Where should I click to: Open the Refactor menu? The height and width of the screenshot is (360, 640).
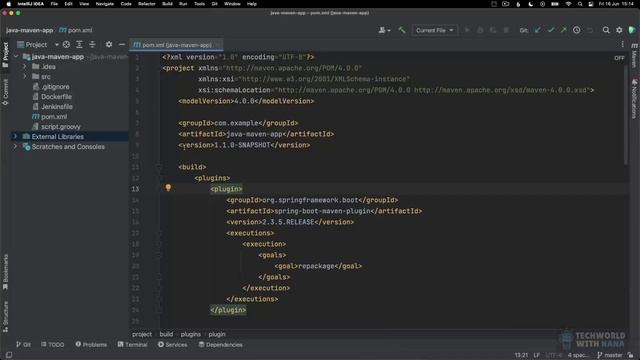coord(147,4)
